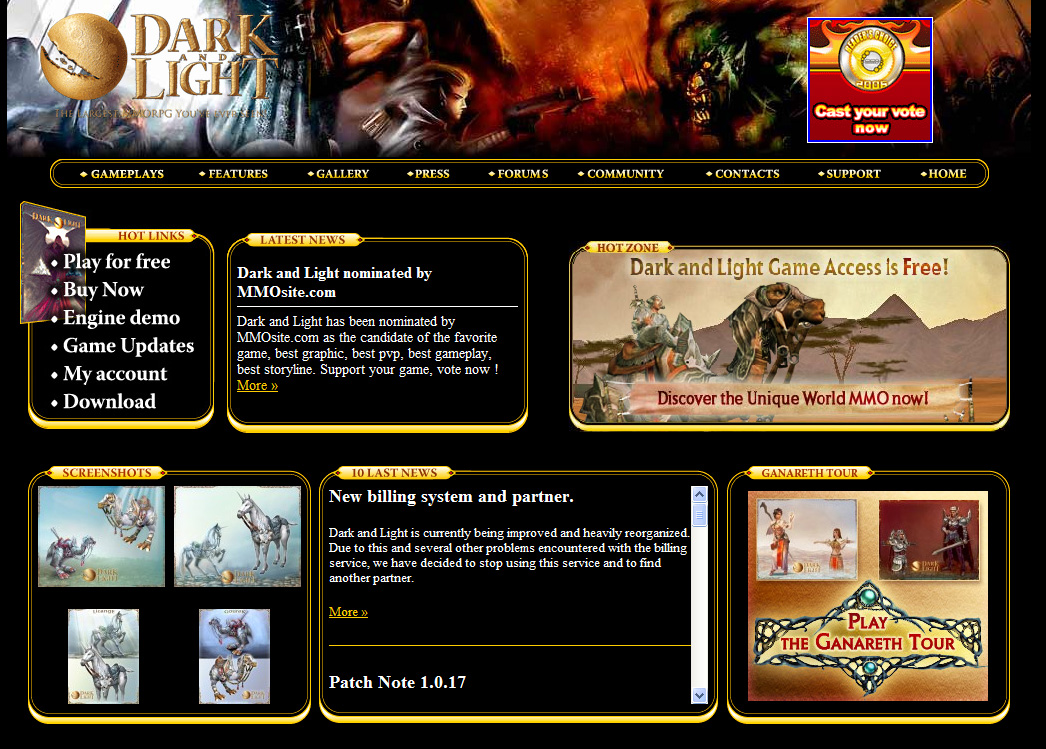
Task: Click the Play for free link
Action: (116, 262)
